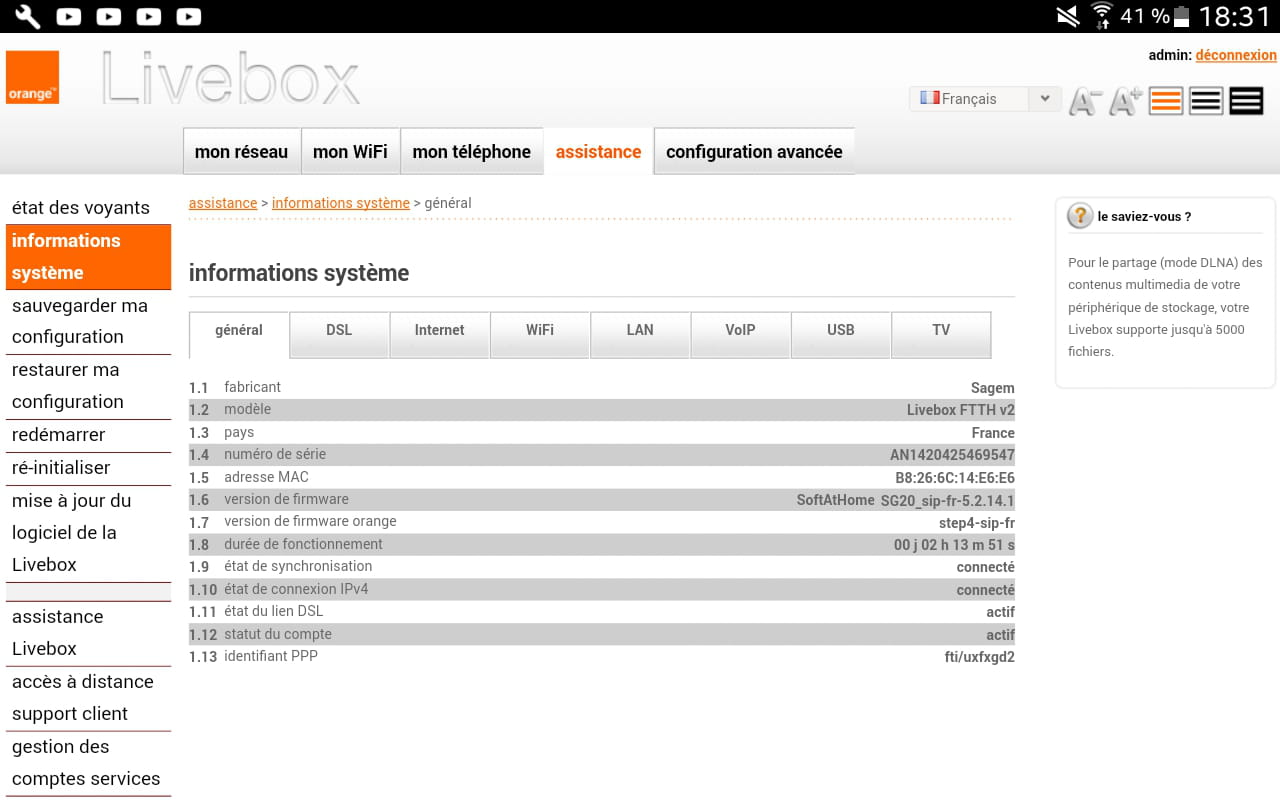The image size is (1280, 800).
Task: Select 'informations système' in sidebar
Action: coord(88,257)
